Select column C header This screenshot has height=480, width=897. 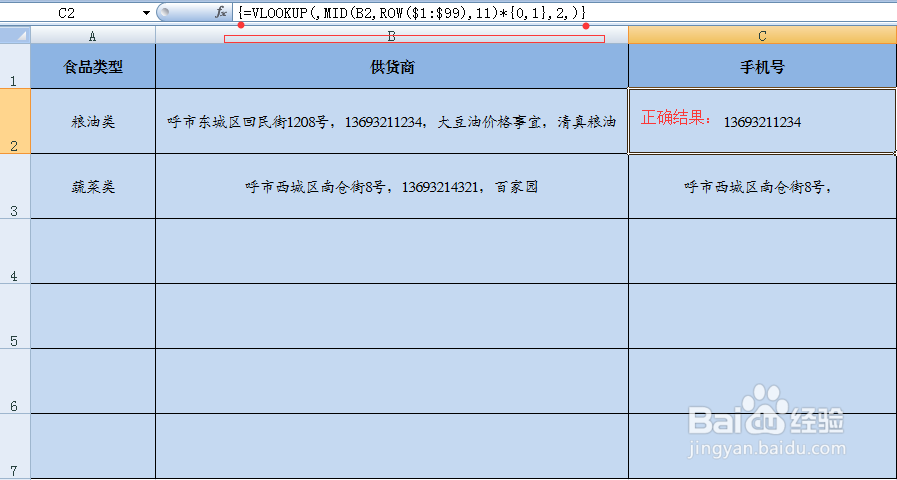click(x=763, y=35)
